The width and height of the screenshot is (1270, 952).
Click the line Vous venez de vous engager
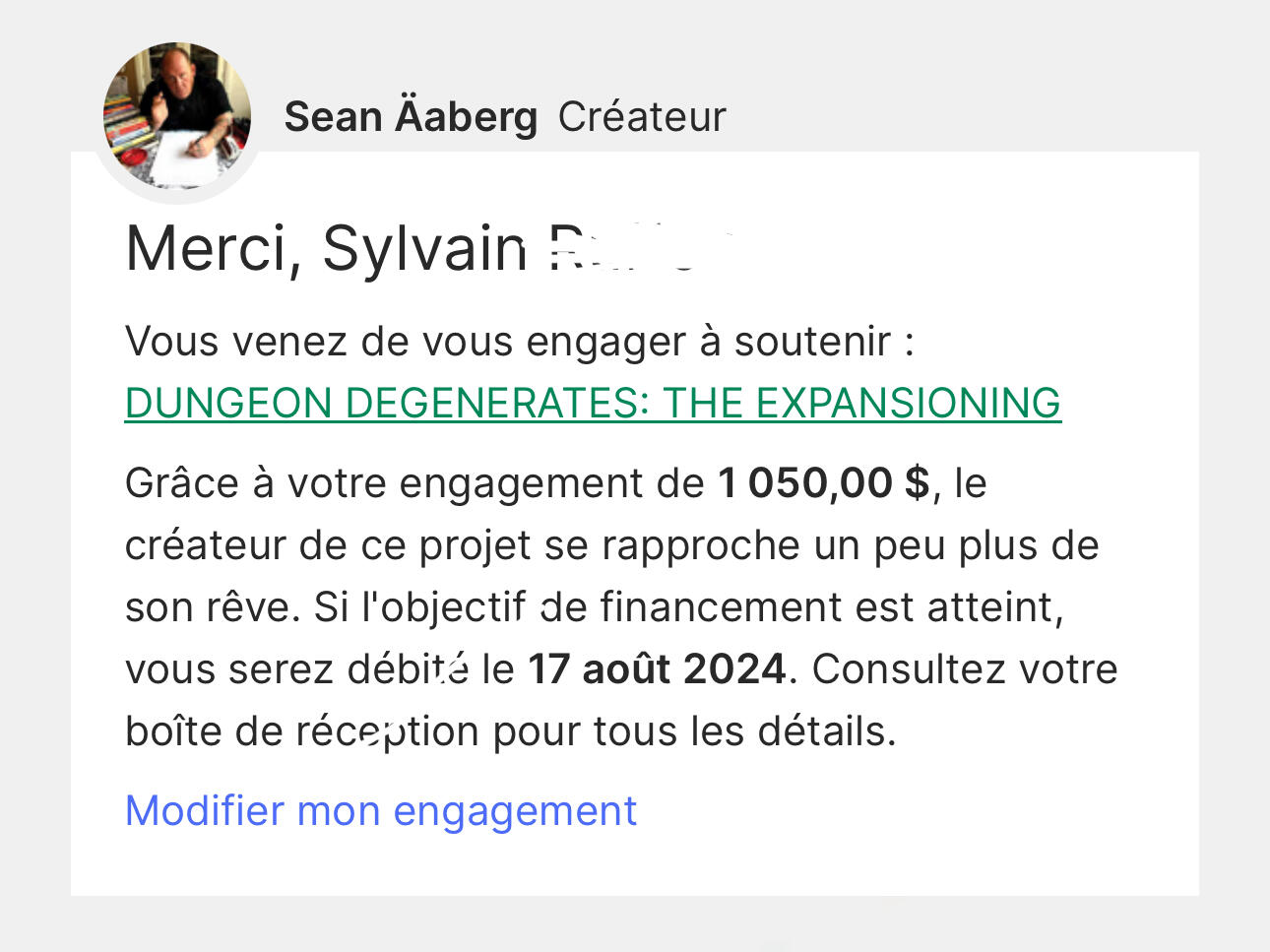(520, 342)
